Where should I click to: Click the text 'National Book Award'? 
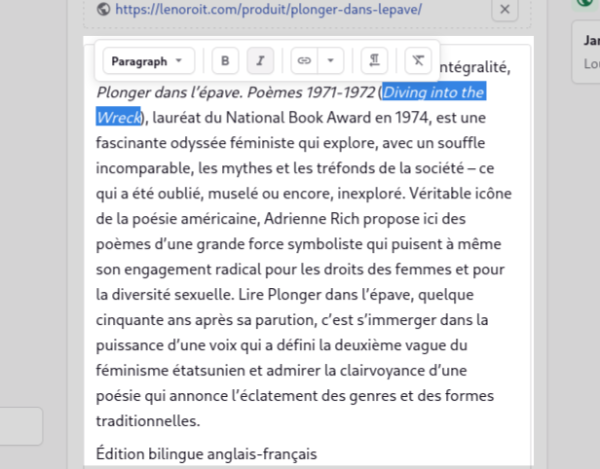click(x=298, y=118)
